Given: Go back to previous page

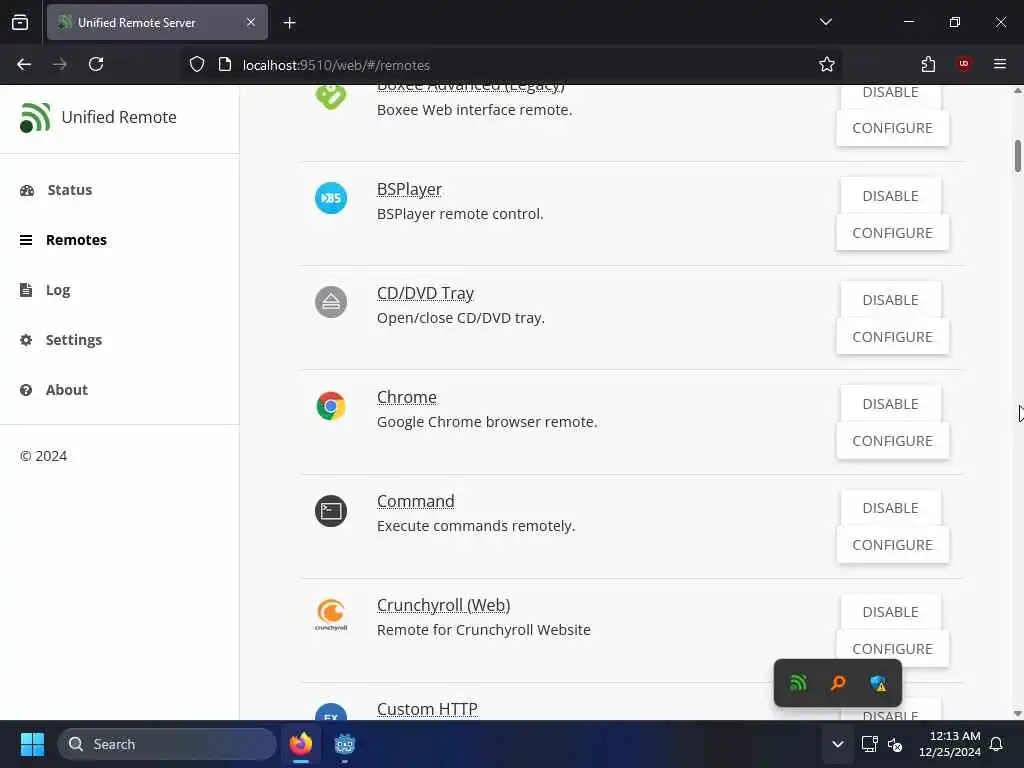Looking at the screenshot, I should coord(24,64).
